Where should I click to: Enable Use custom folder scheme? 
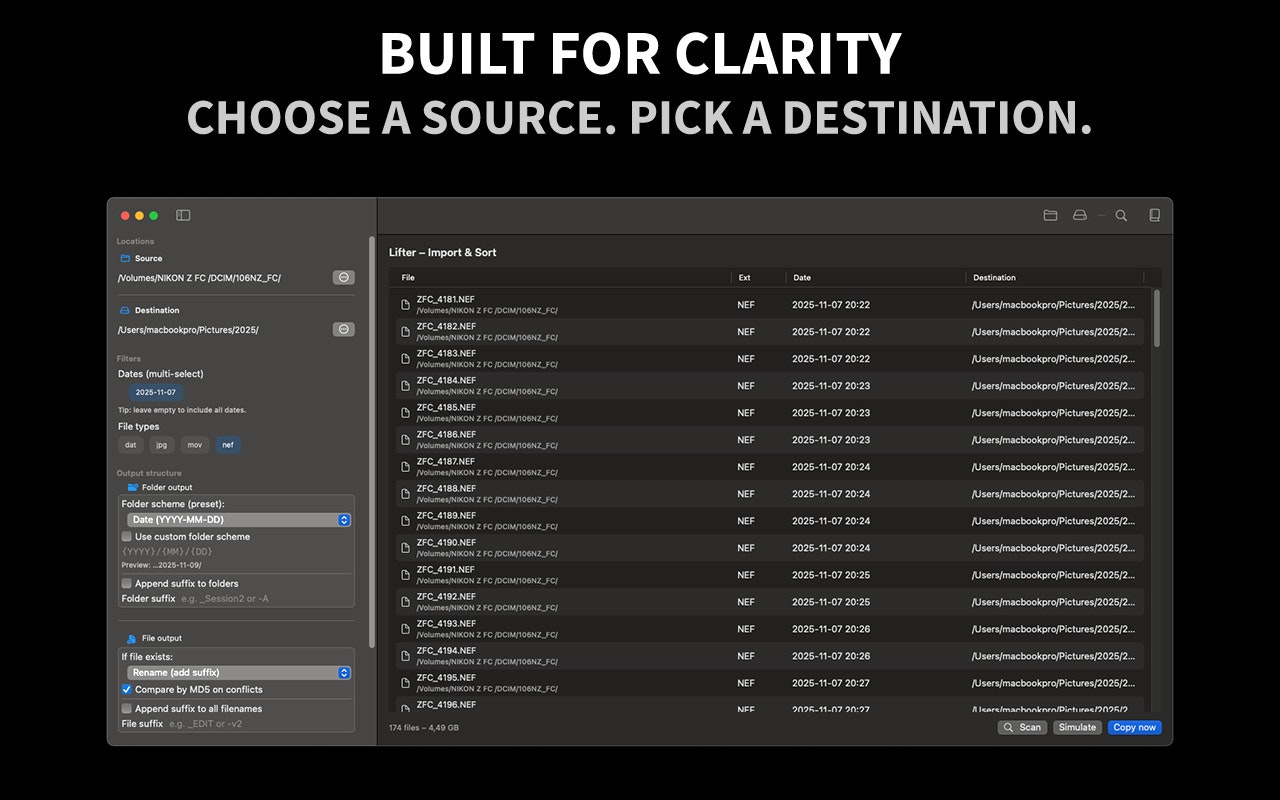[124, 537]
